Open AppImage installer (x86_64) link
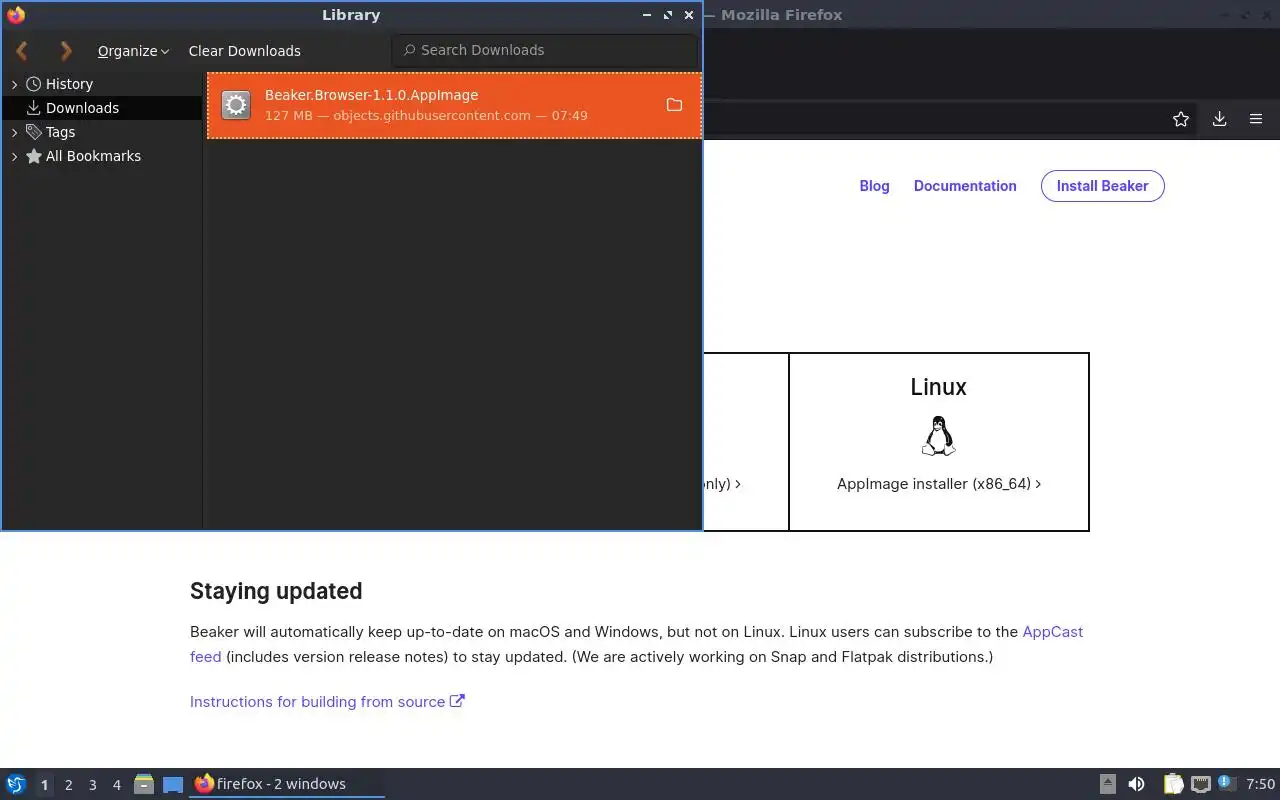Image resolution: width=1280 pixels, height=800 pixels. click(x=939, y=484)
